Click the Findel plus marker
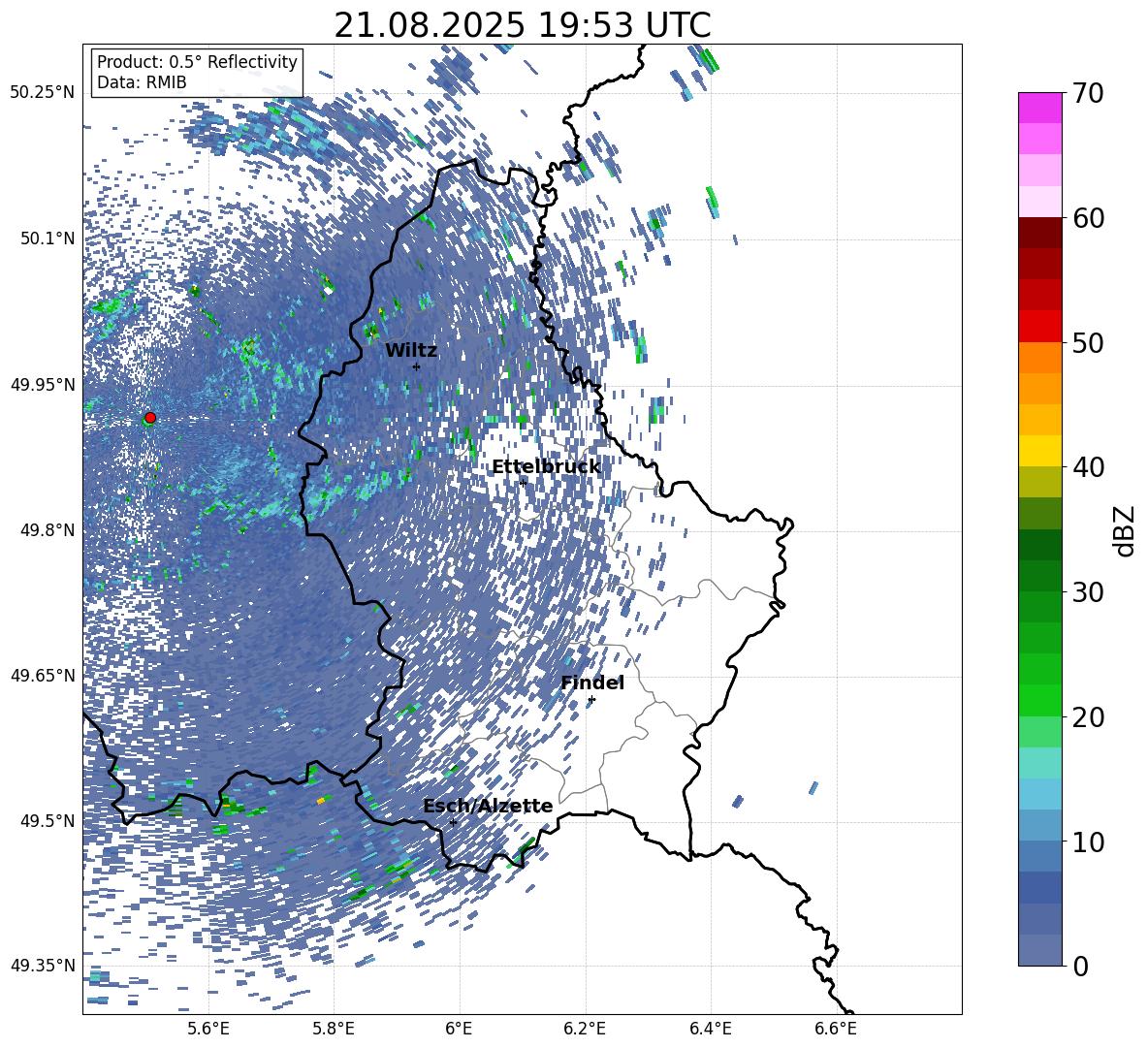Screen dimensions: 1148x1048 (591, 700)
